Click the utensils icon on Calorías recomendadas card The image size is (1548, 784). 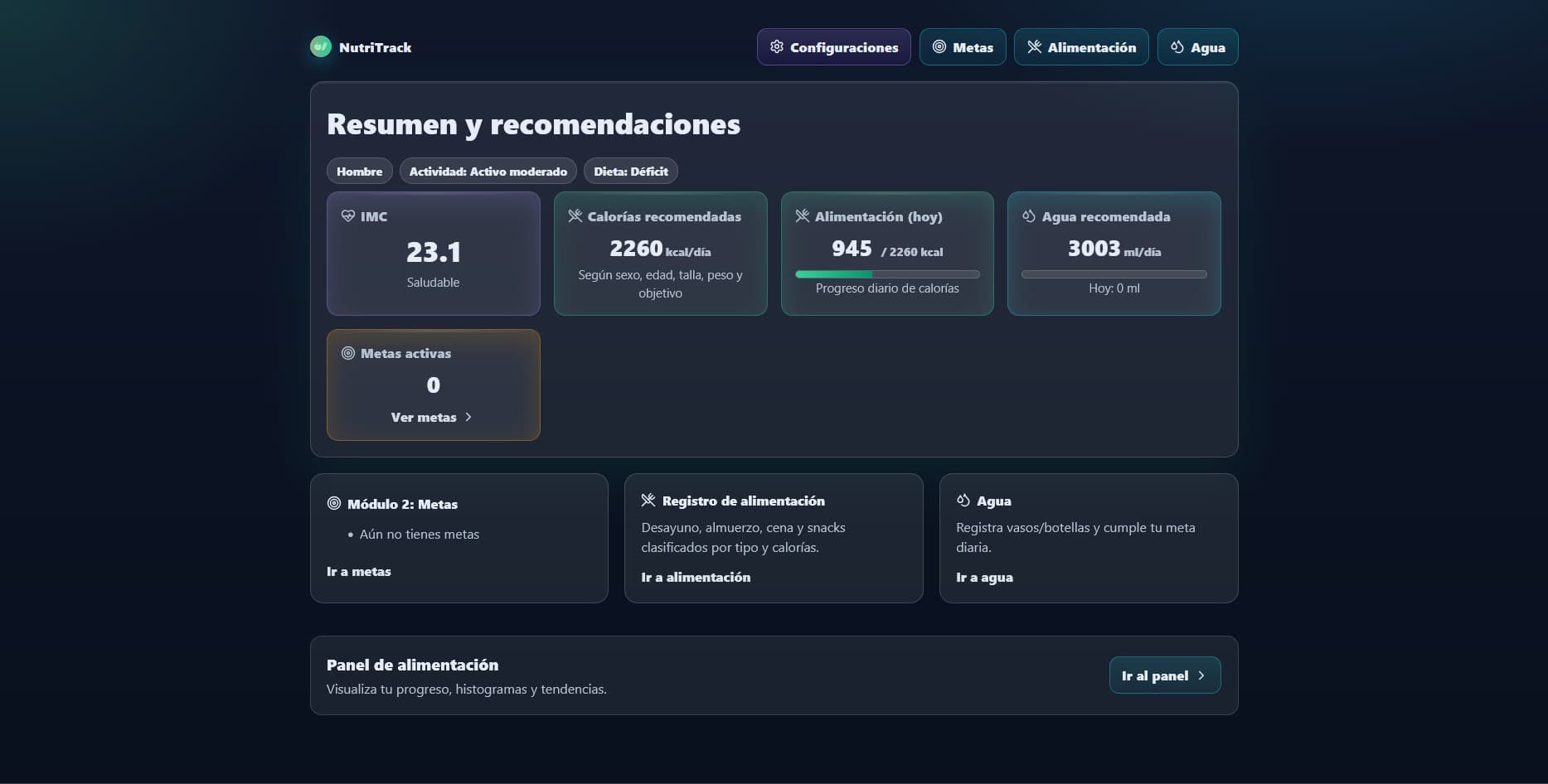tap(575, 215)
